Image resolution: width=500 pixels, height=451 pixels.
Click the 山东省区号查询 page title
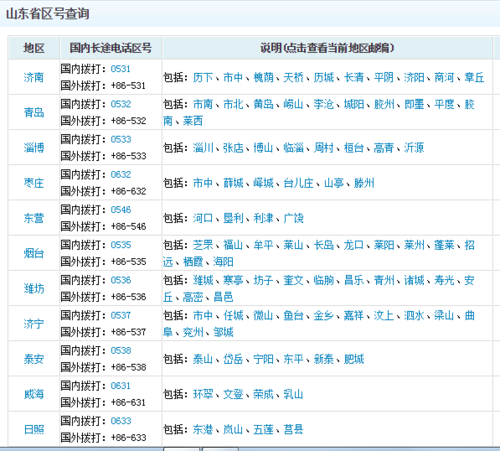coord(48,14)
